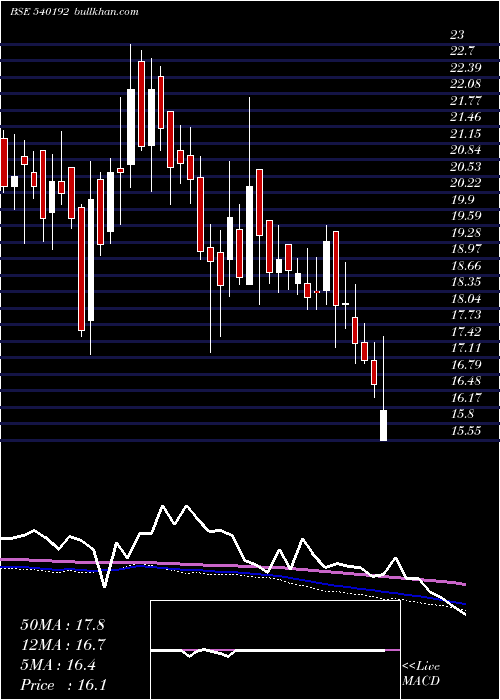Viewport: 500px width, 700px height.
Task: Click the '21.77' price axis label
Action: click(x=466, y=100)
